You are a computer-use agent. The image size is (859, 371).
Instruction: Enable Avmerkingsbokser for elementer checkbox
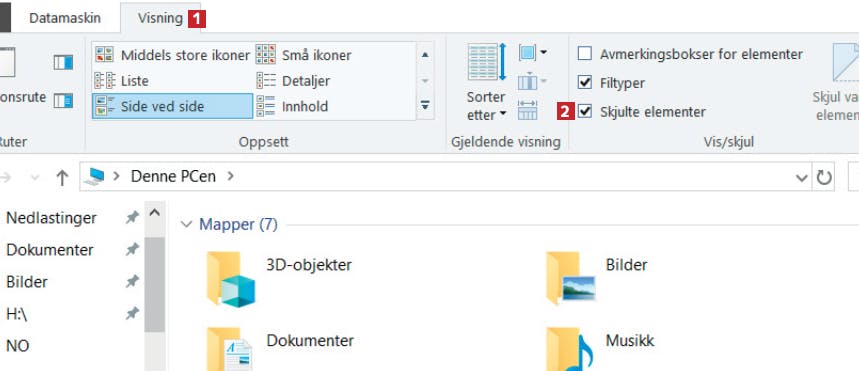(585, 54)
